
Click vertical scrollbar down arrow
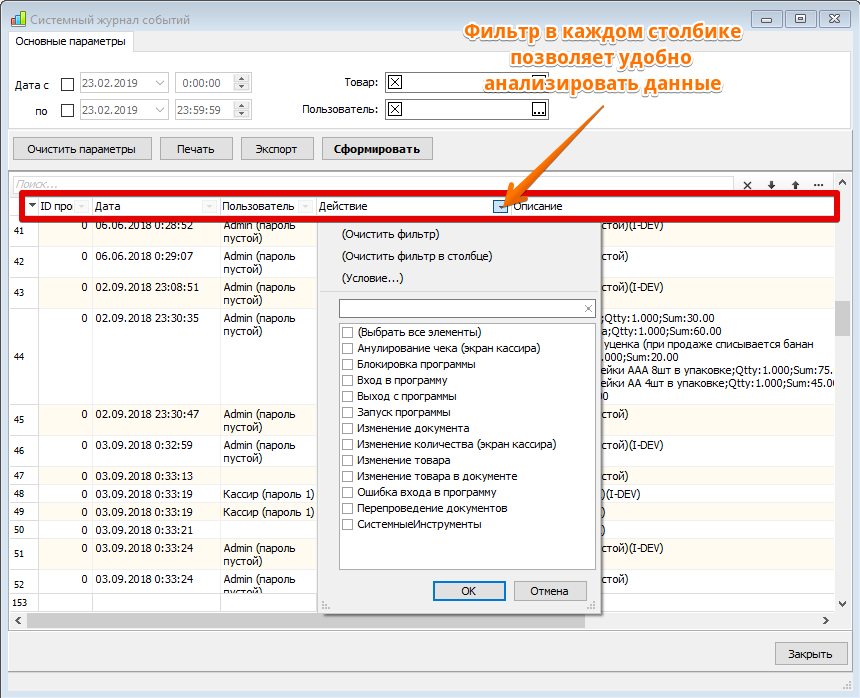click(x=842, y=604)
